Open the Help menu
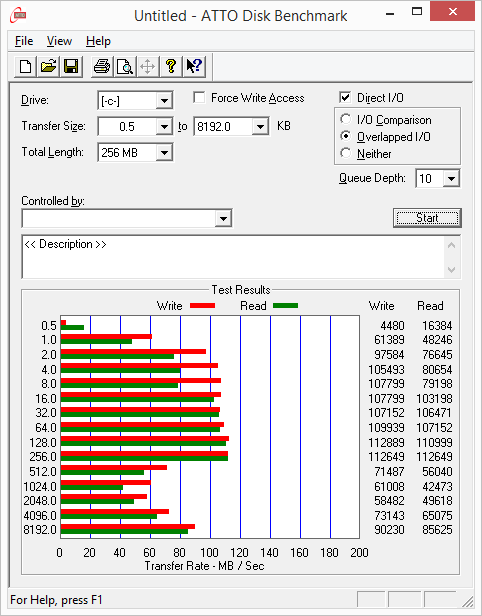Image resolution: width=482 pixels, height=616 pixels. [x=98, y=41]
